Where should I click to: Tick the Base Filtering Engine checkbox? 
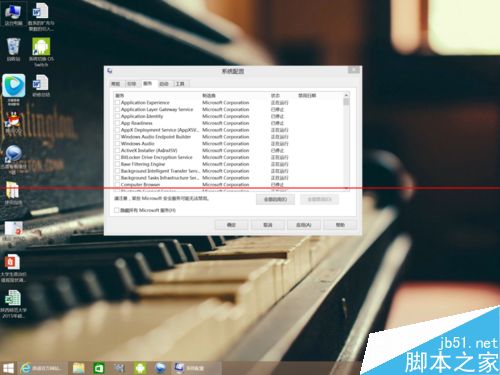117,164
